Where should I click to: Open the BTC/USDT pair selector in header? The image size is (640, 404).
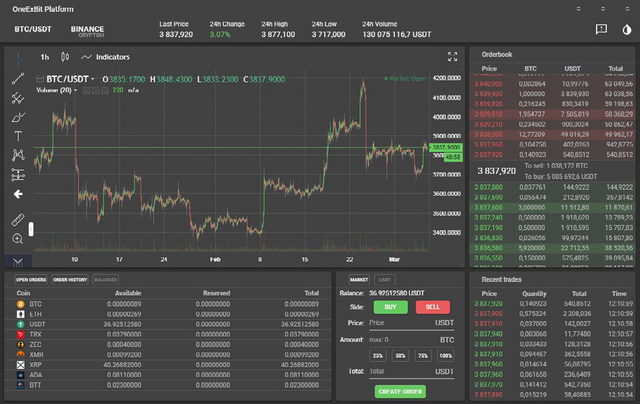point(33,29)
